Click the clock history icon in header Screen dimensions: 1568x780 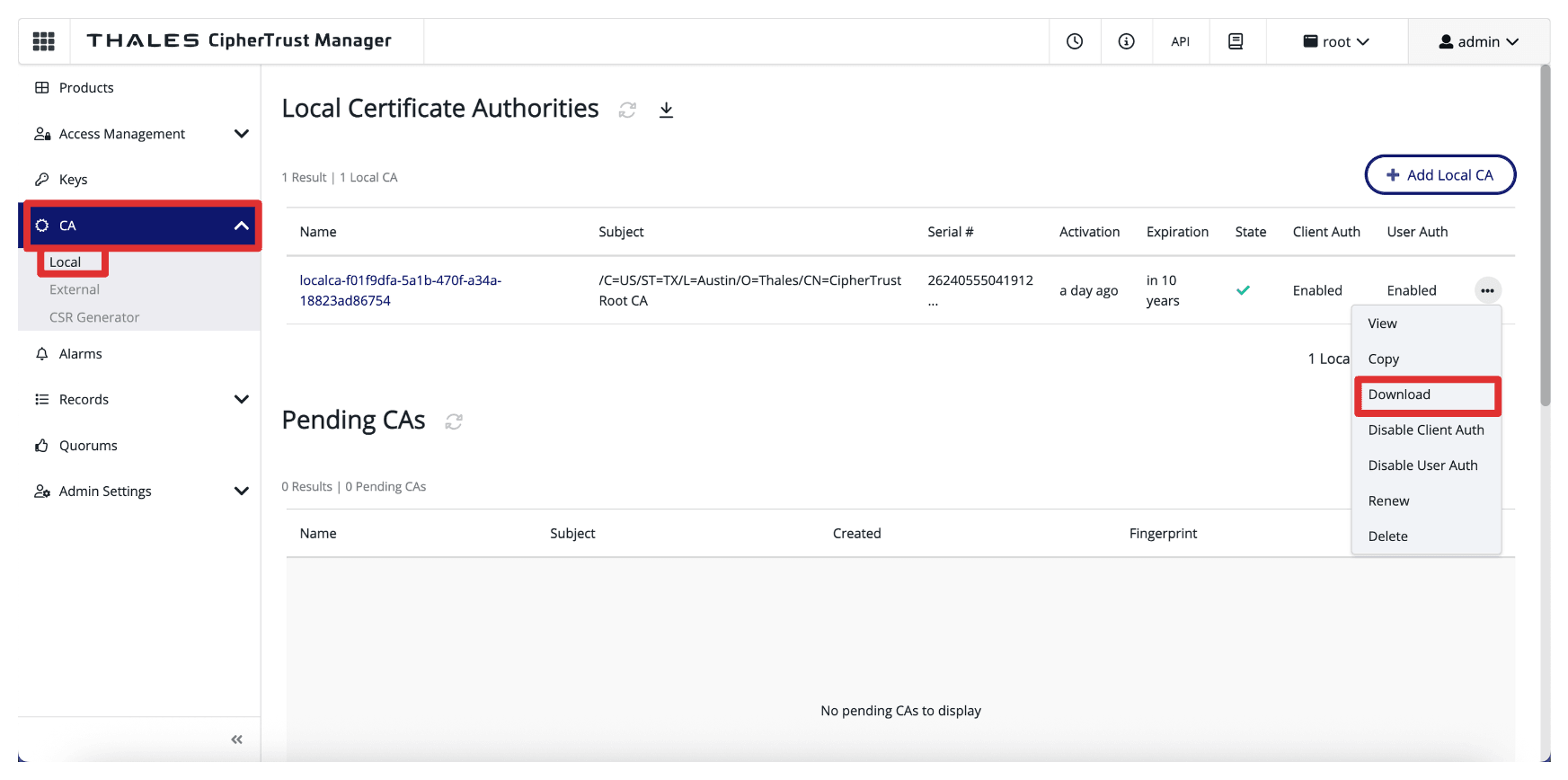1075,41
